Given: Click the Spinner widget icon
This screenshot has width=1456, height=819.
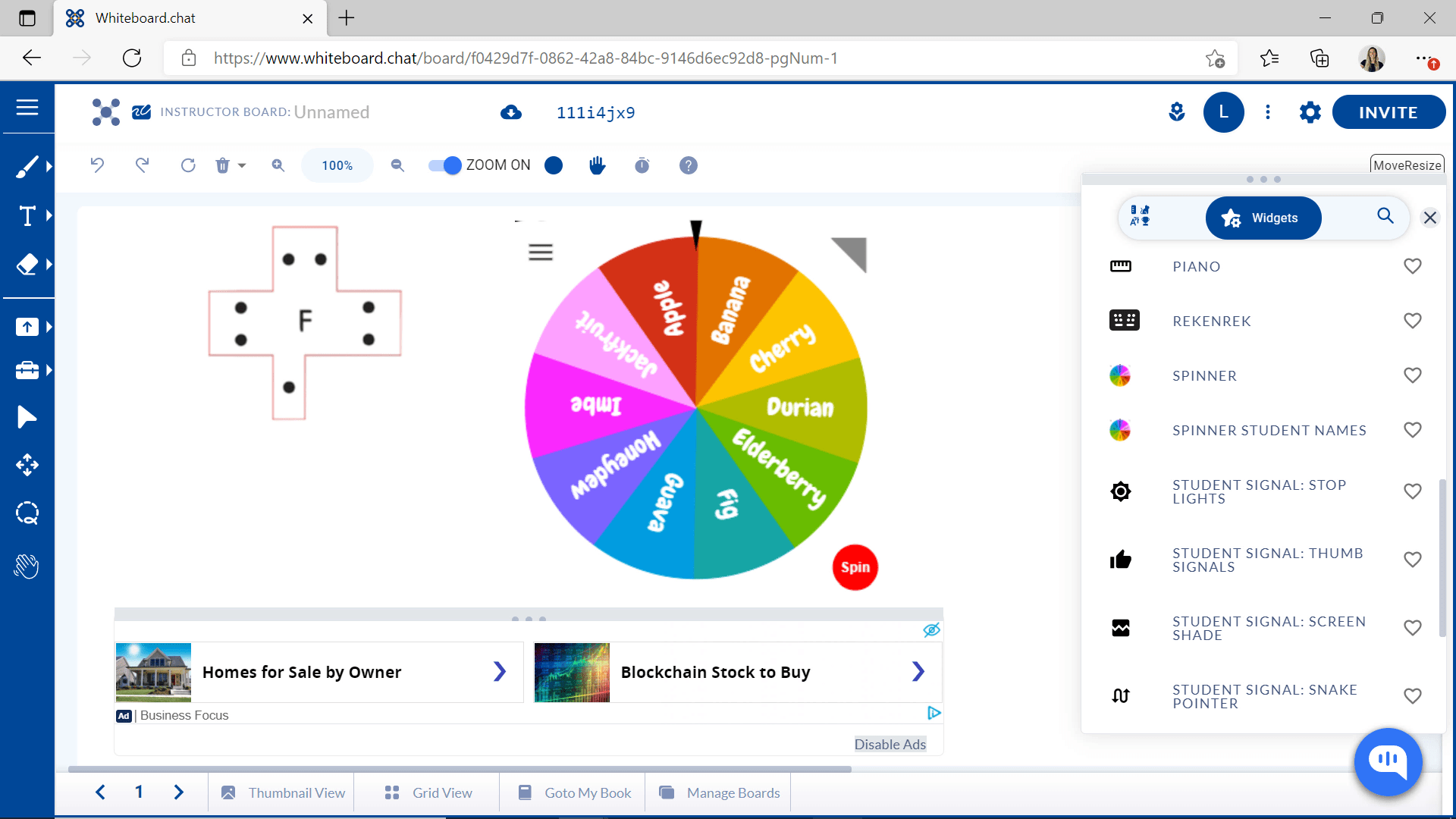Looking at the screenshot, I should tap(1119, 375).
